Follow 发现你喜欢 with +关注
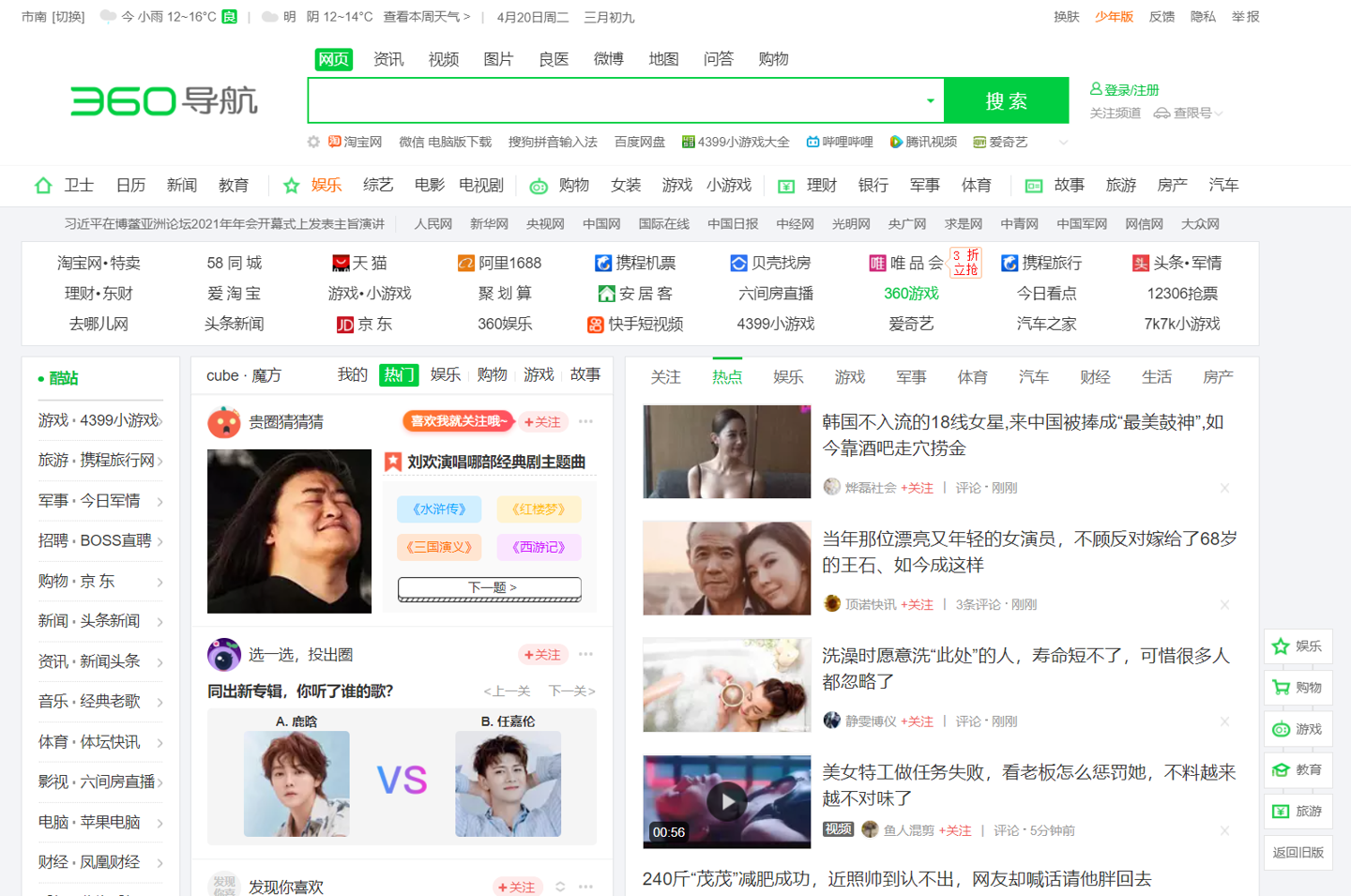Screen dimensions: 1351x896 point(518,888)
